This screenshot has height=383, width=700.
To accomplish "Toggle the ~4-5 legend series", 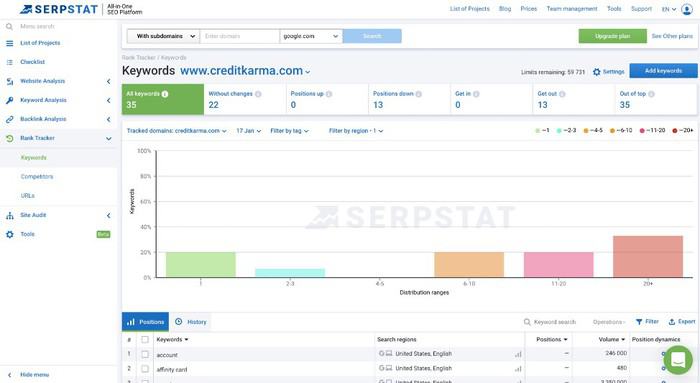I will coord(593,130).
